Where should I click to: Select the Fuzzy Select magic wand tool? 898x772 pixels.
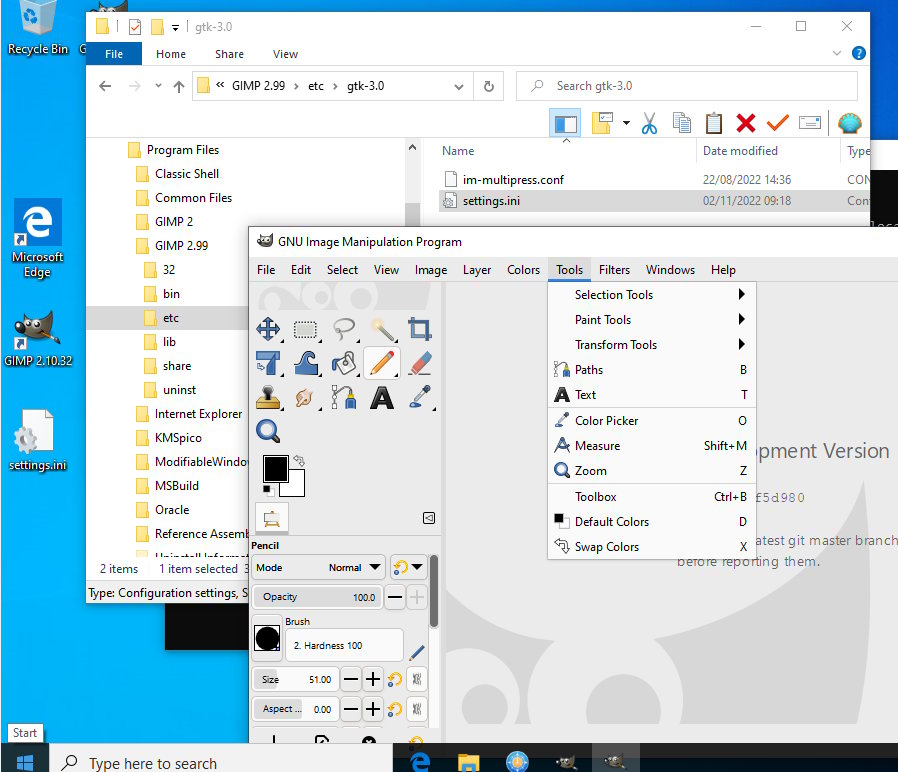click(382, 328)
